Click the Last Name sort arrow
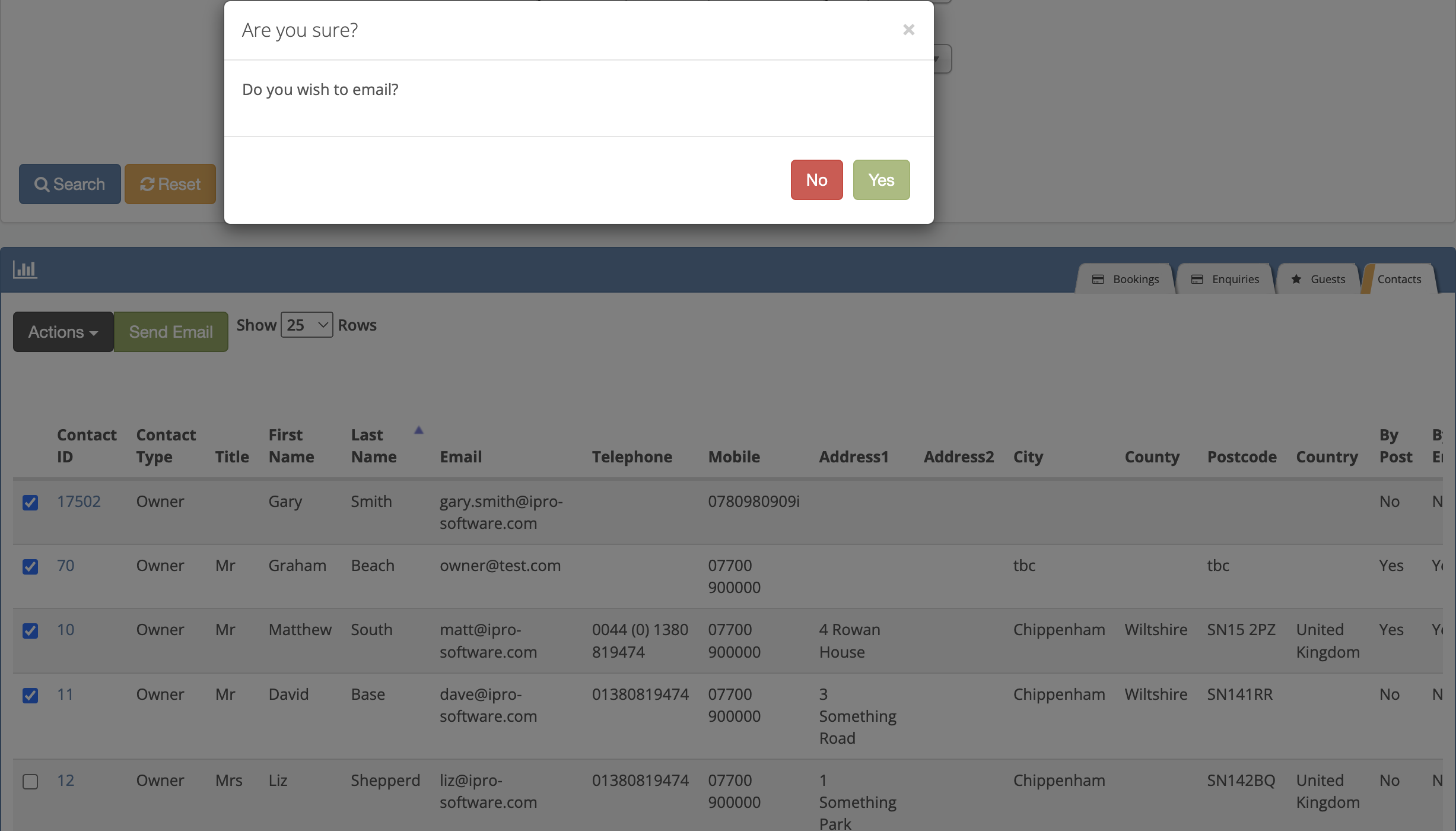The width and height of the screenshot is (1456, 831). tap(418, 430)
